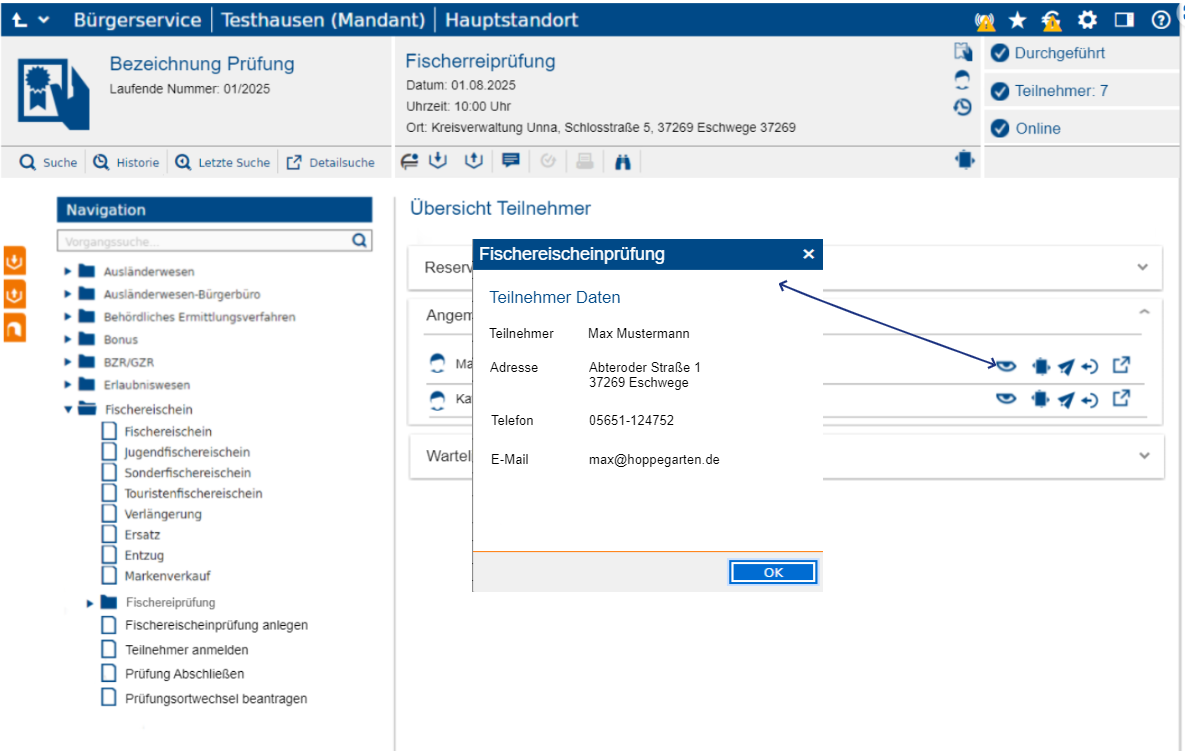Toggle the Online status check
1185x751 pixels.
point(999,129)
